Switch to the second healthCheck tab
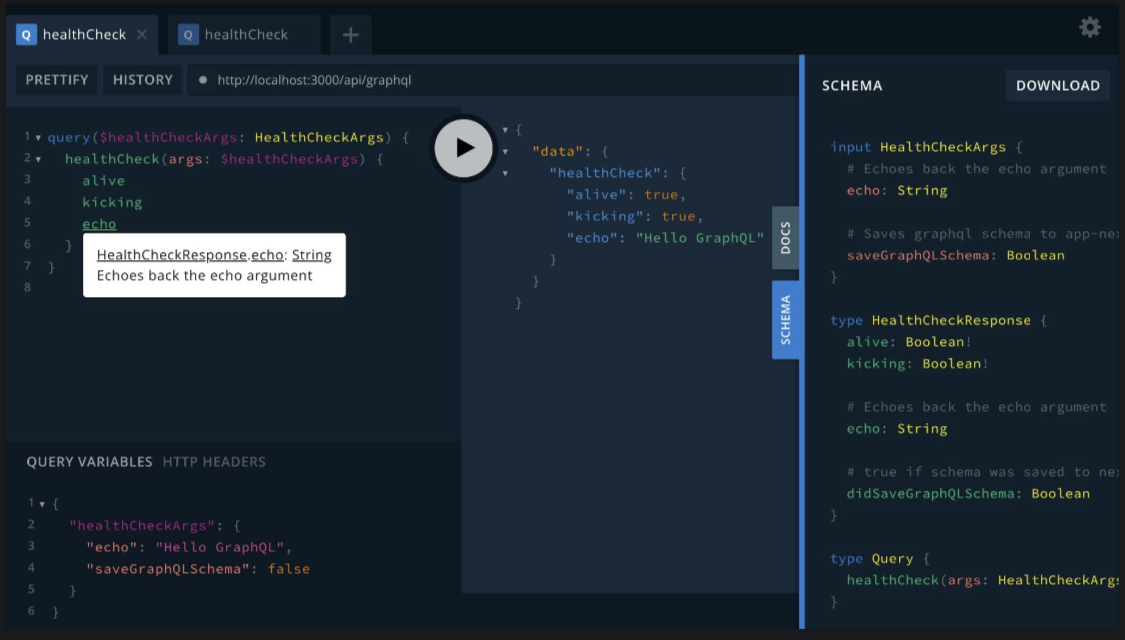The height and width of the screenshot is (640, 1125). [x=245, y=34]
